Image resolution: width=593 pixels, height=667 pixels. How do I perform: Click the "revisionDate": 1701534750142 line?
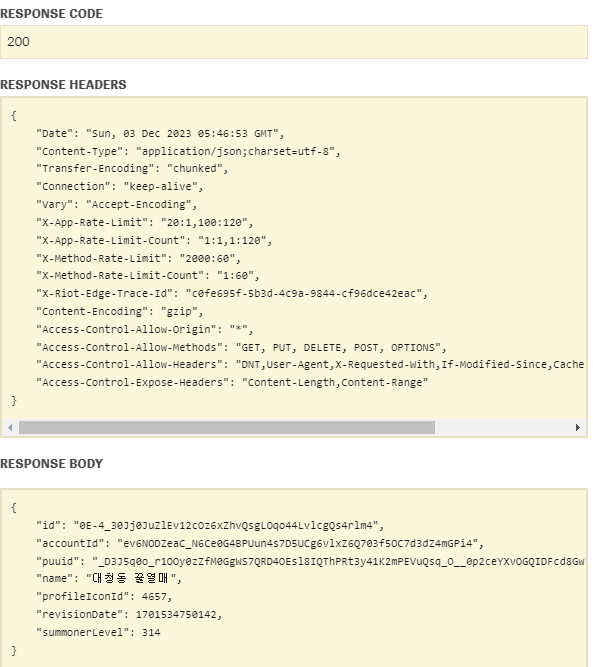(x=129, y=615)
